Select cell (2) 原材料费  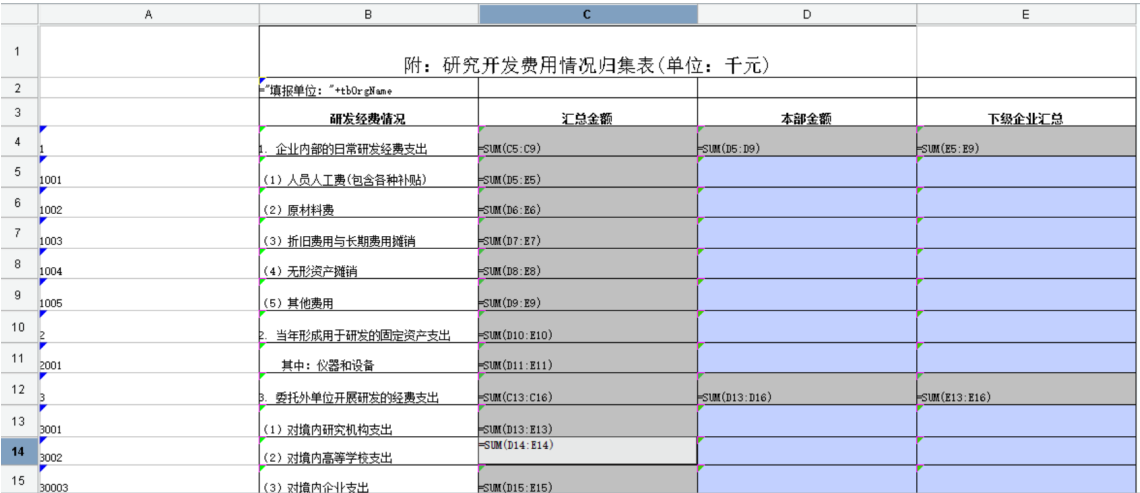click(x=369, y=202)
